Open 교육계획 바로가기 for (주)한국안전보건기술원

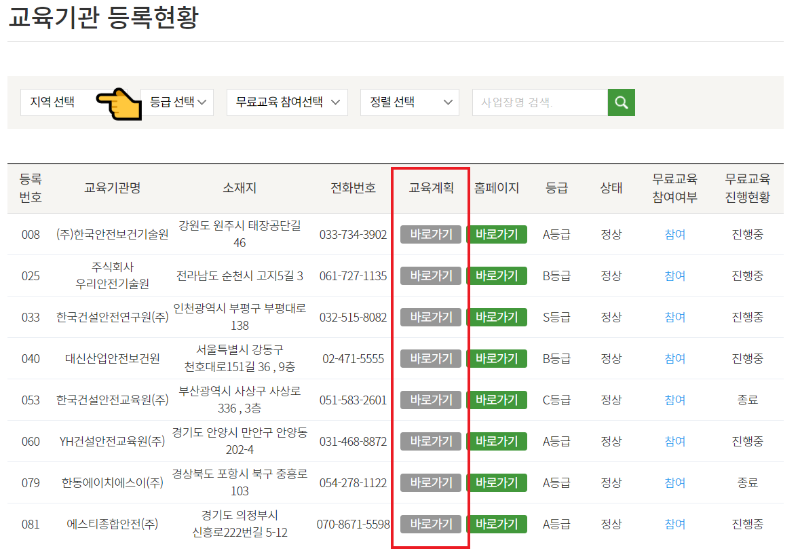click(x=431, y=235)
